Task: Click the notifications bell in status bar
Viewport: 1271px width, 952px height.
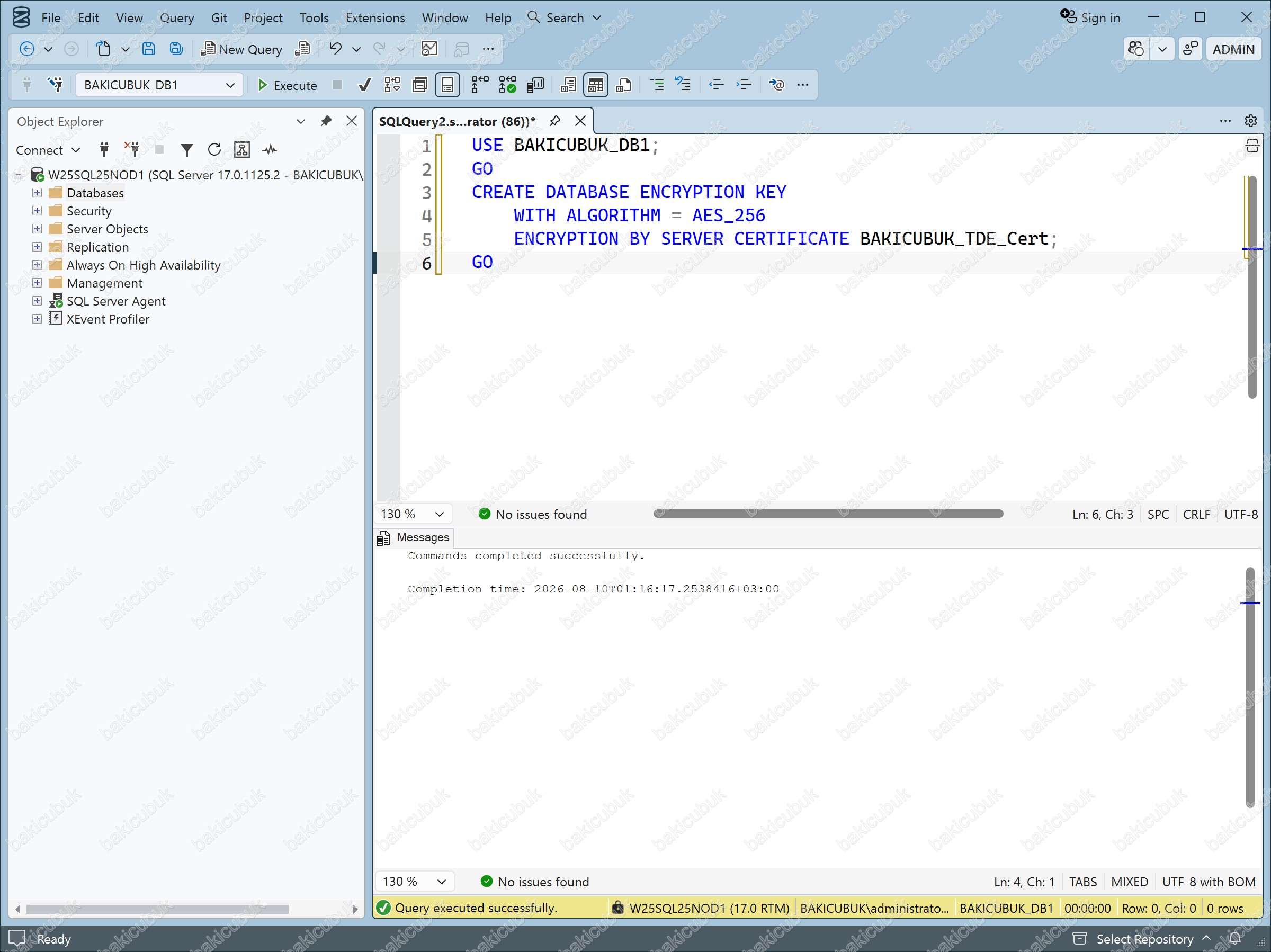Action: click(1235, 939)
